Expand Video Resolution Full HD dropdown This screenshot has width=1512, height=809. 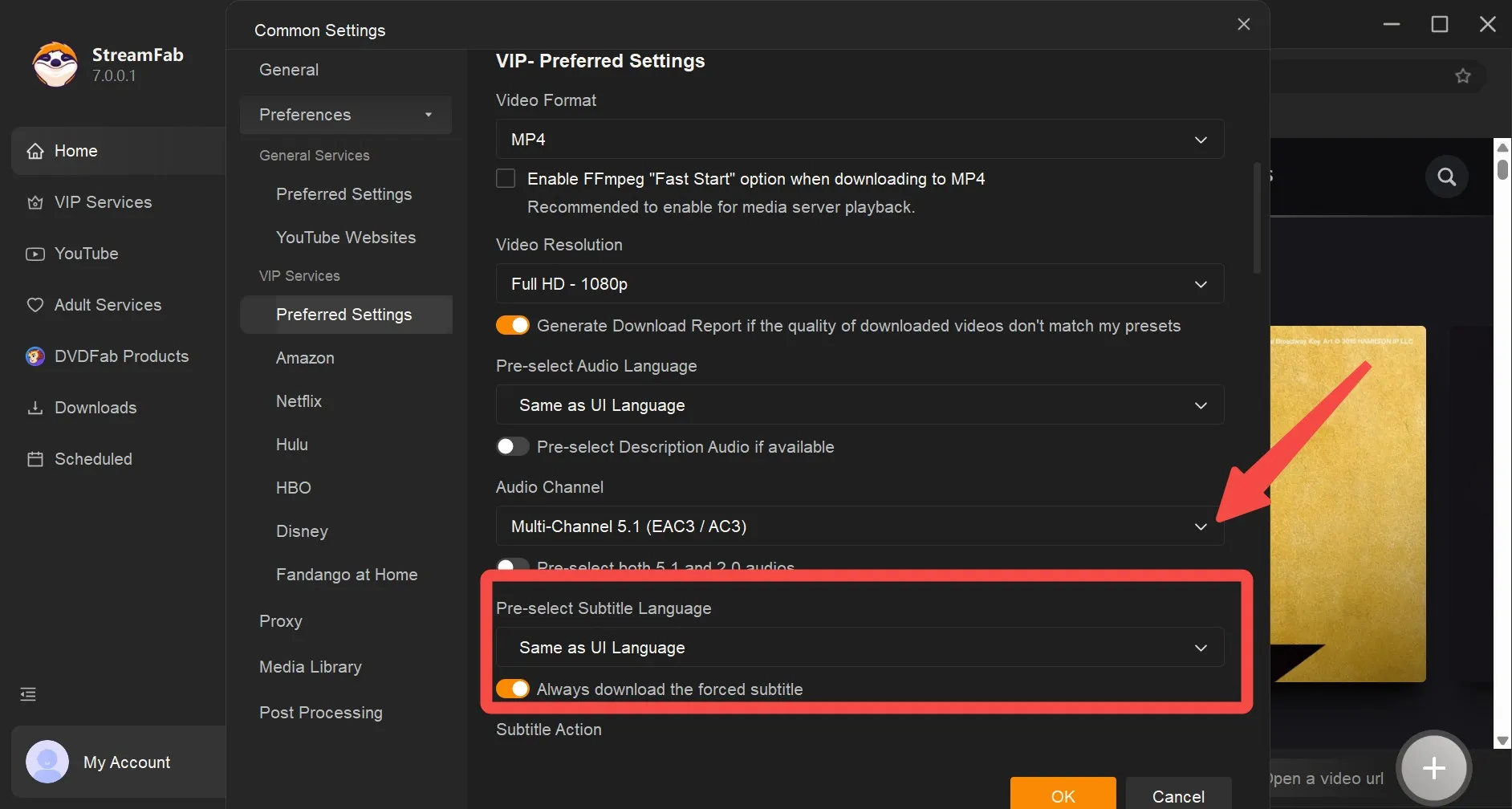coord(860,283)
